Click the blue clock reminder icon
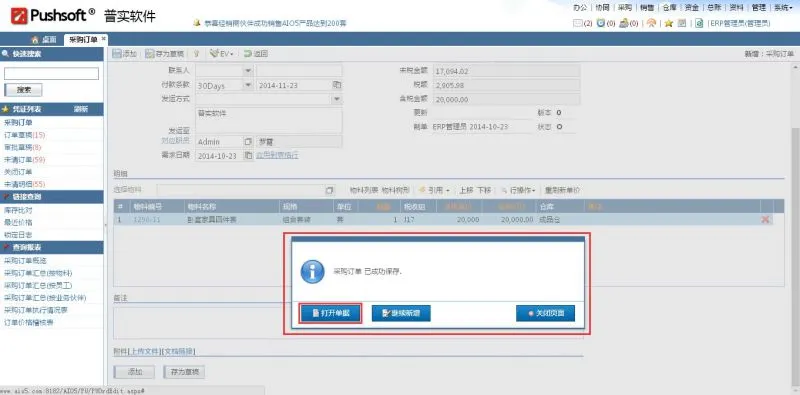This screenshot has height=395, width=800. (x=601, y=23)
